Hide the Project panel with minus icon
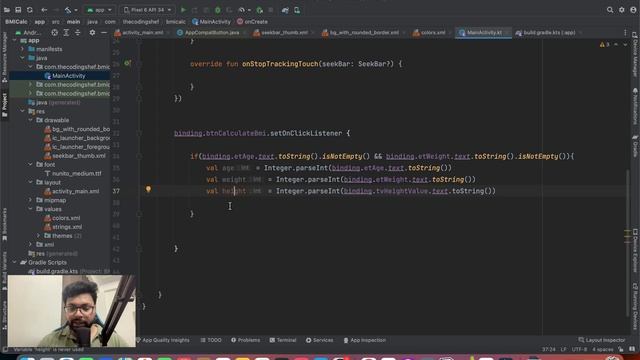640x360 pixels. click(x=104, y=32)
